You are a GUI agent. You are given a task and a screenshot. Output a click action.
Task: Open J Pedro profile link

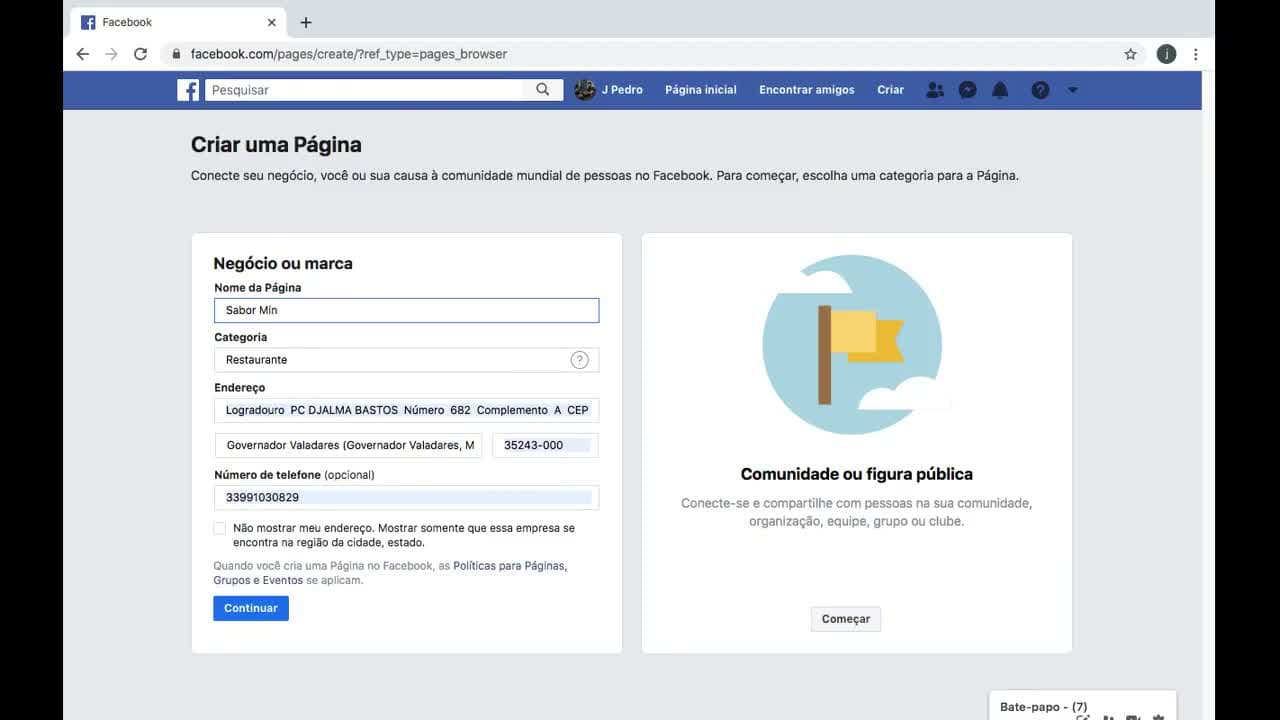[x=622, y=90]
